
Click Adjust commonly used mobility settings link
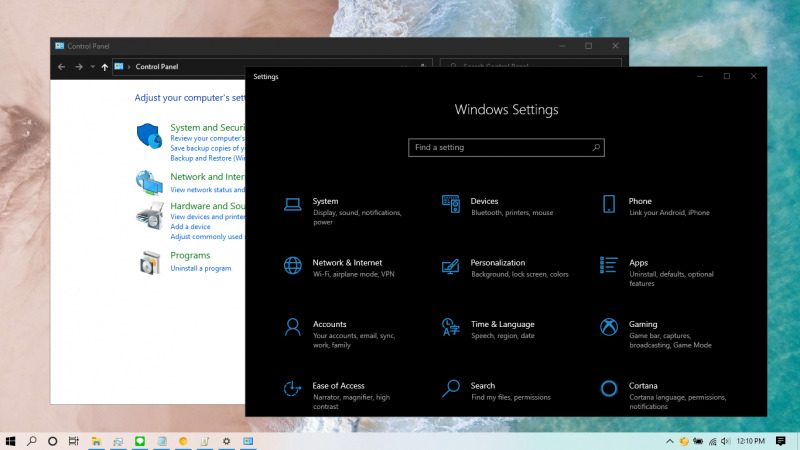(208, 237)
